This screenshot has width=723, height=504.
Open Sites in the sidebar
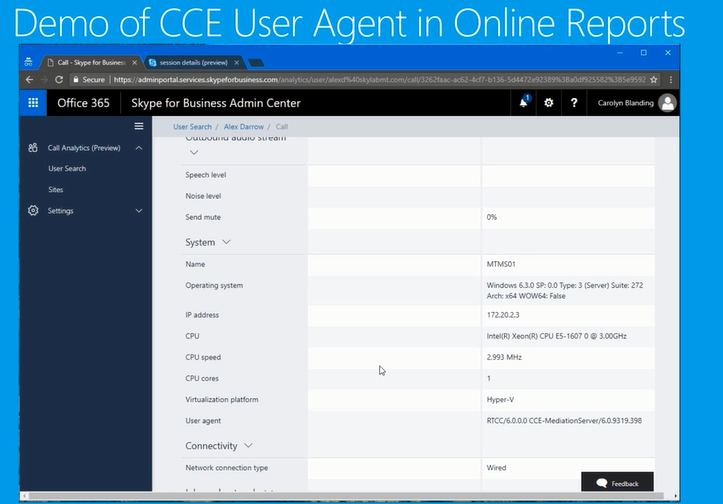(x=56, y=189)
